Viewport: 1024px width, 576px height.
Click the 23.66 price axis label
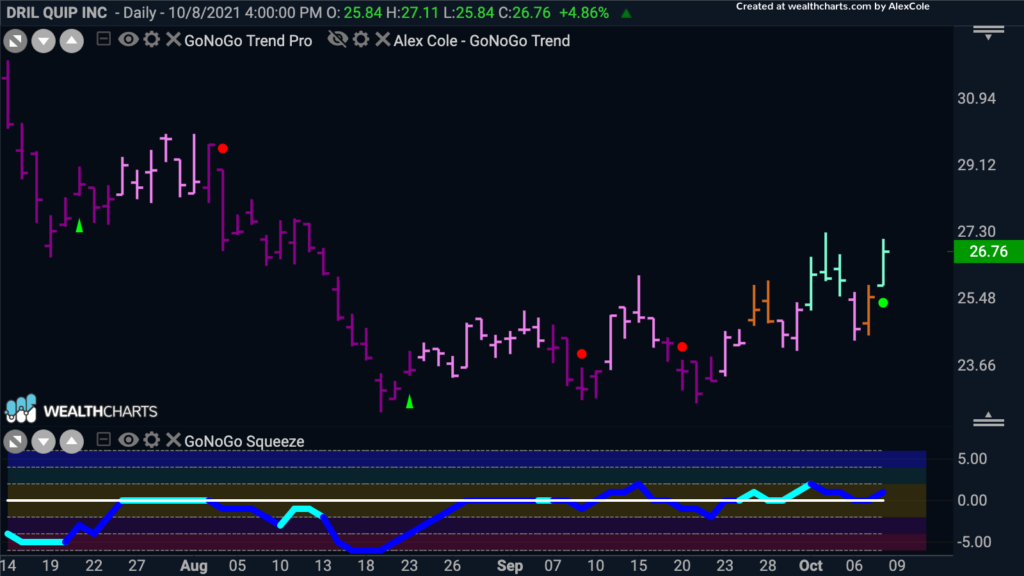click(x=976, y=365)
